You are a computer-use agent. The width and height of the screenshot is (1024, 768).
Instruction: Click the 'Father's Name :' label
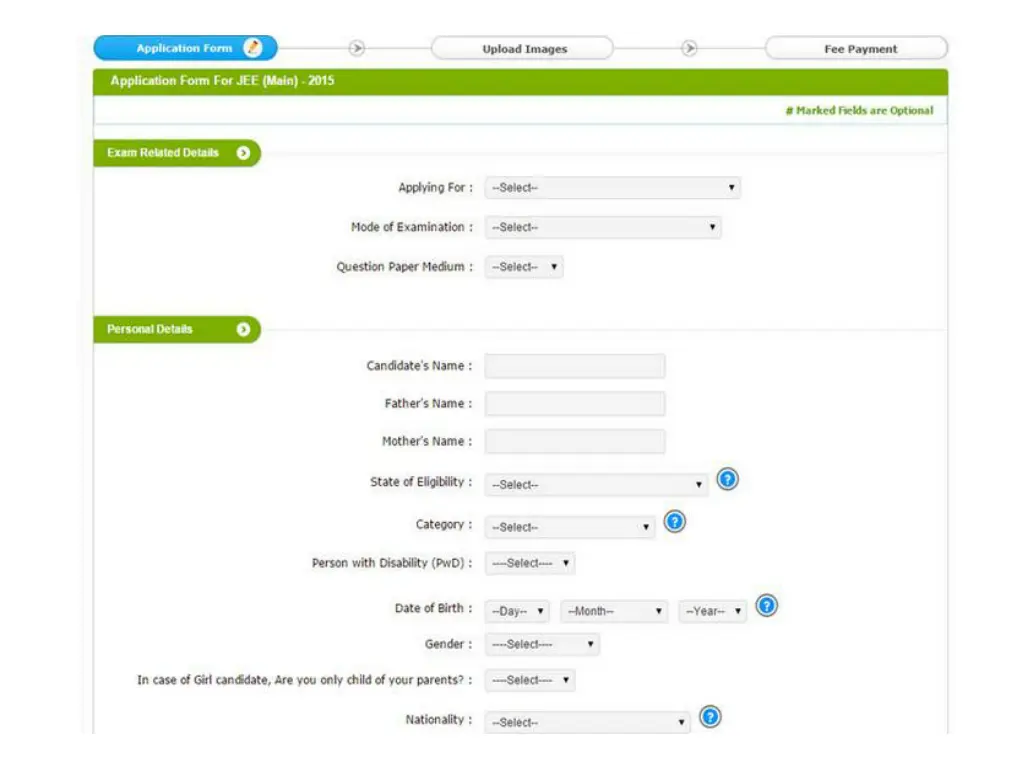coord(428,404)
